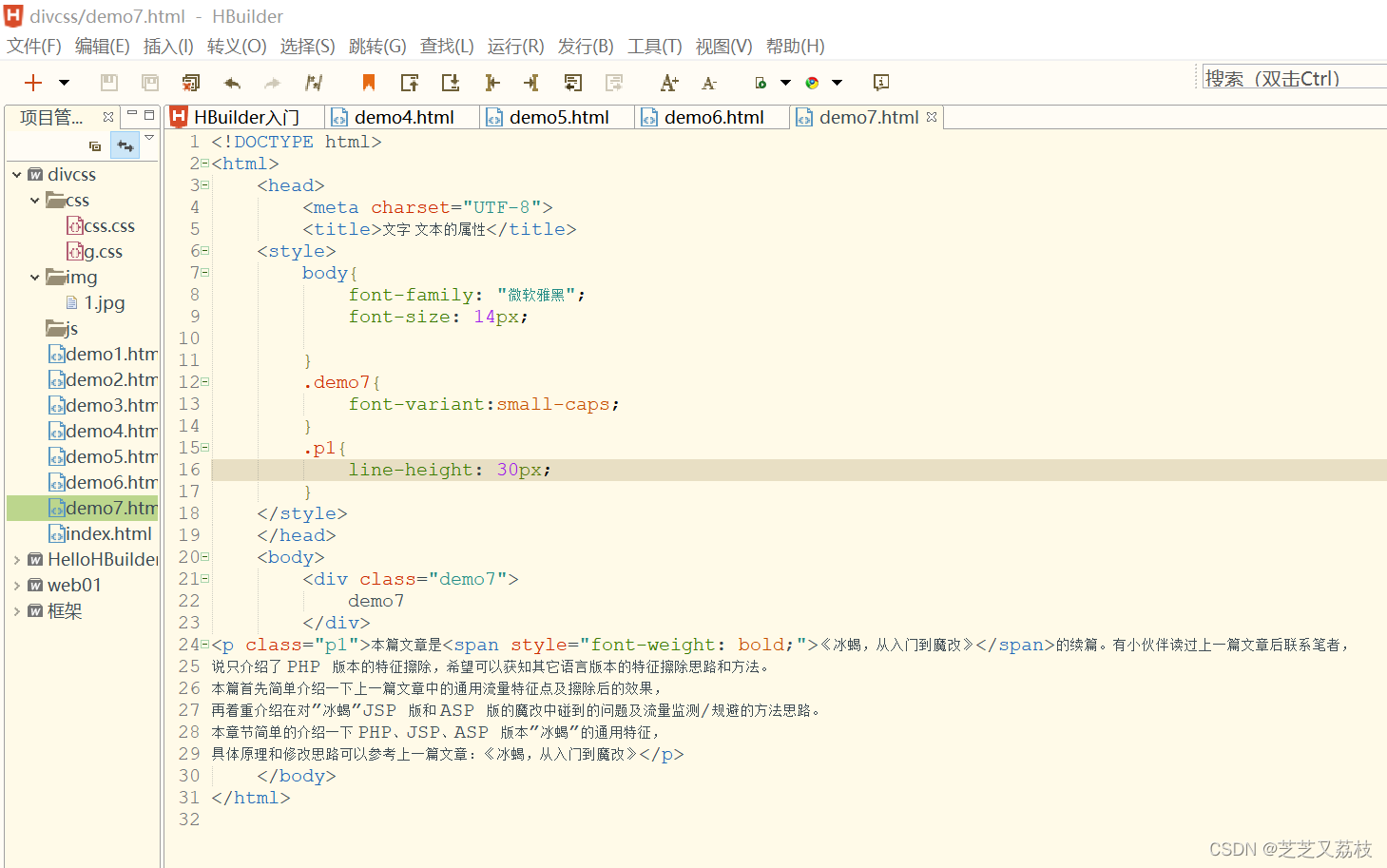The height and width of the screenshot is (868, 1387).
Task: Click the collapse all projects icon
Action: [x=95, y=145]
